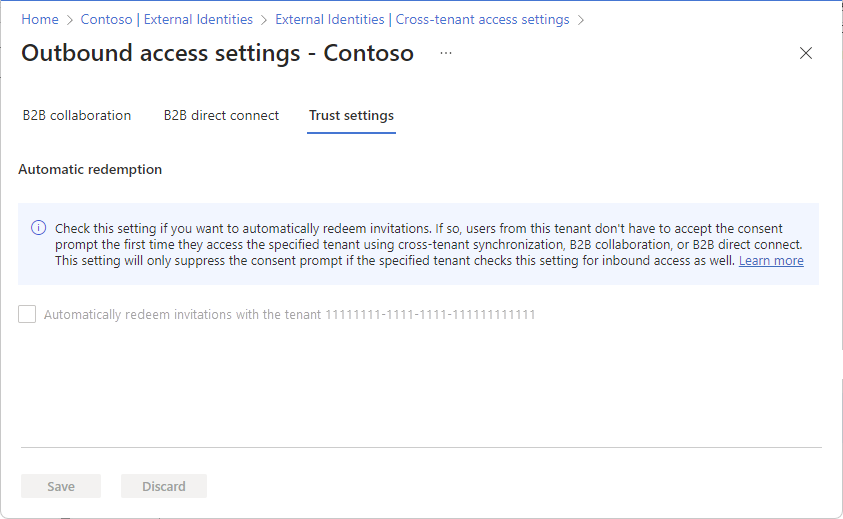Open External Identities | Cross-tenant access settings breadcrumb

tap(422, 19)
